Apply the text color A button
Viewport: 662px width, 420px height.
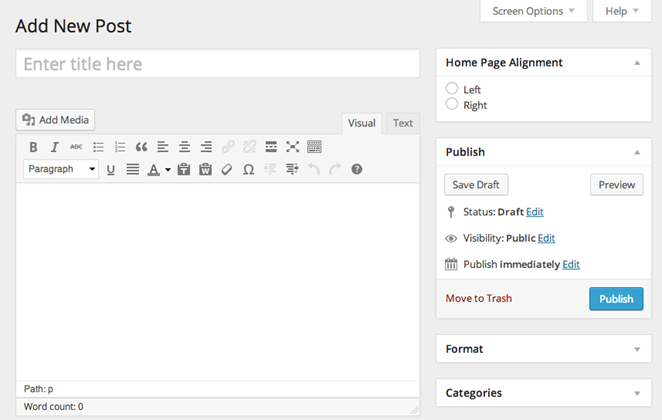[154, 169]
